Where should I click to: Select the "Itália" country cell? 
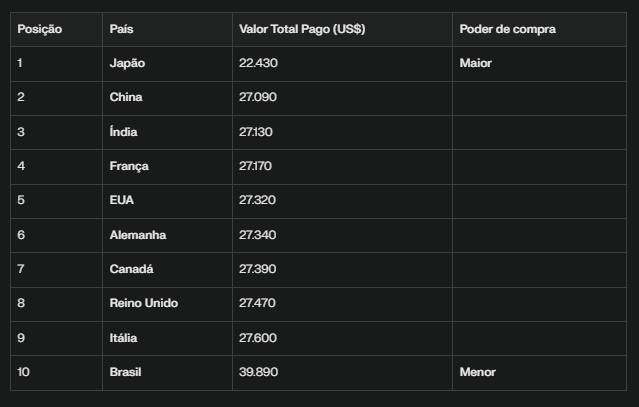point(124,338)
